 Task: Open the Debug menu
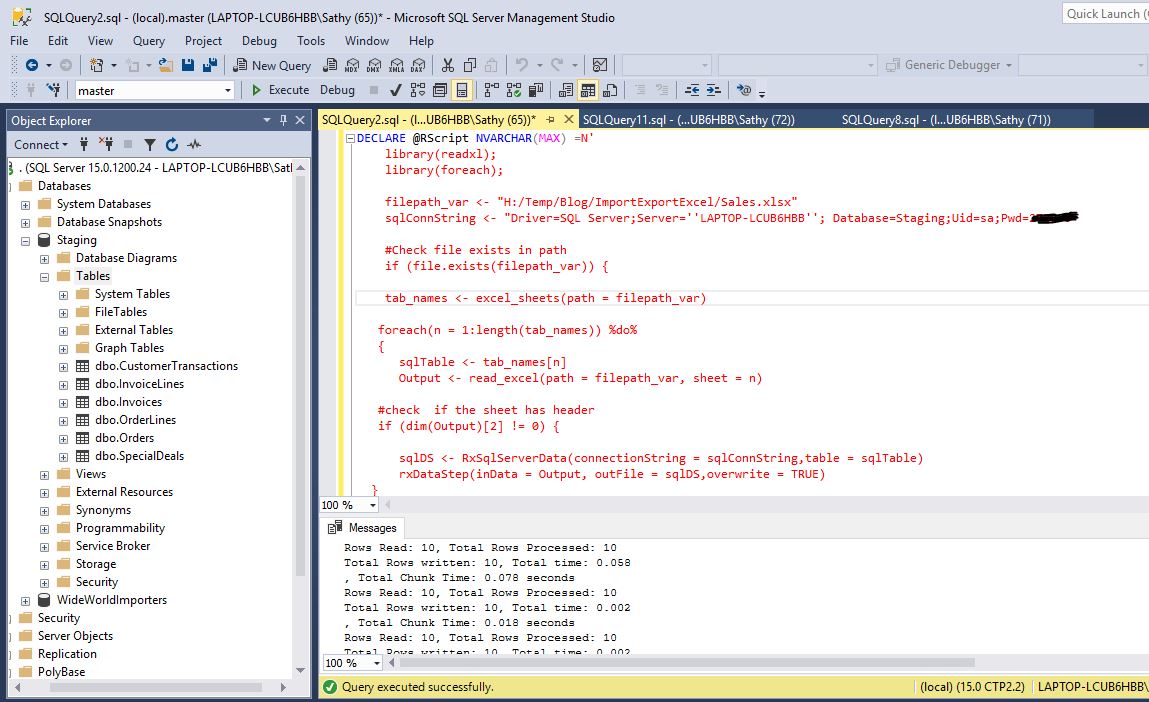click(x=259, y=41)
